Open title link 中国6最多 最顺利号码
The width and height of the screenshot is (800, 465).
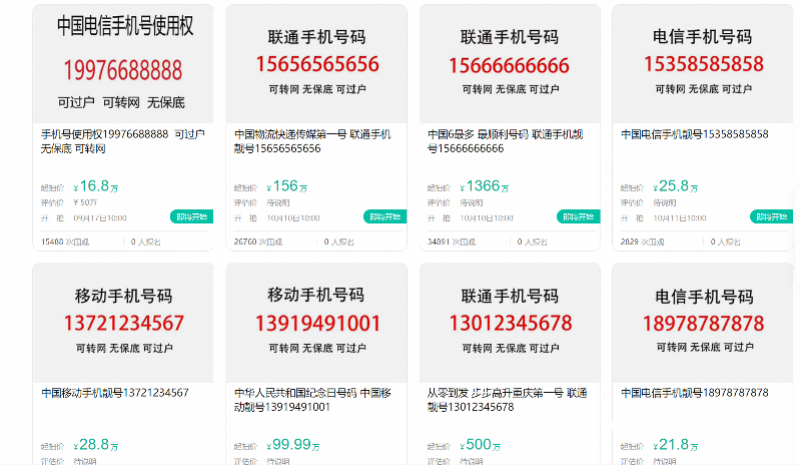coord(507,134)
